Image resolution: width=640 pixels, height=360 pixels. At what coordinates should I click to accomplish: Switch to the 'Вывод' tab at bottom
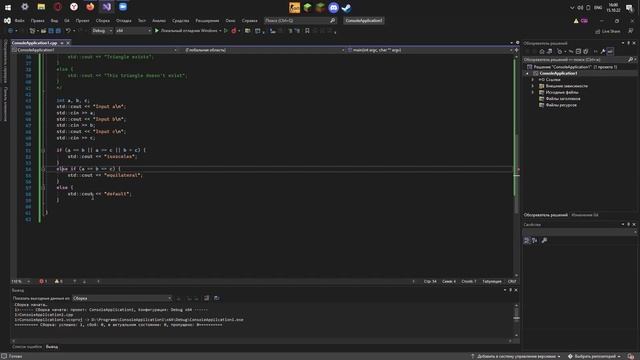[51, 347]
